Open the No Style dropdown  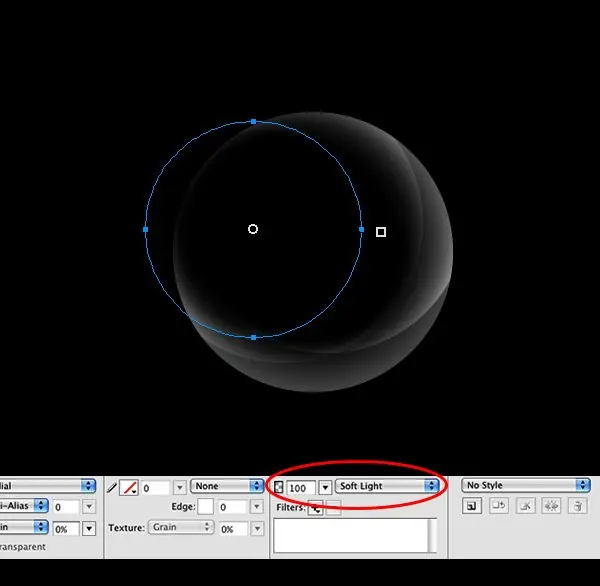(x=526, y=486)
